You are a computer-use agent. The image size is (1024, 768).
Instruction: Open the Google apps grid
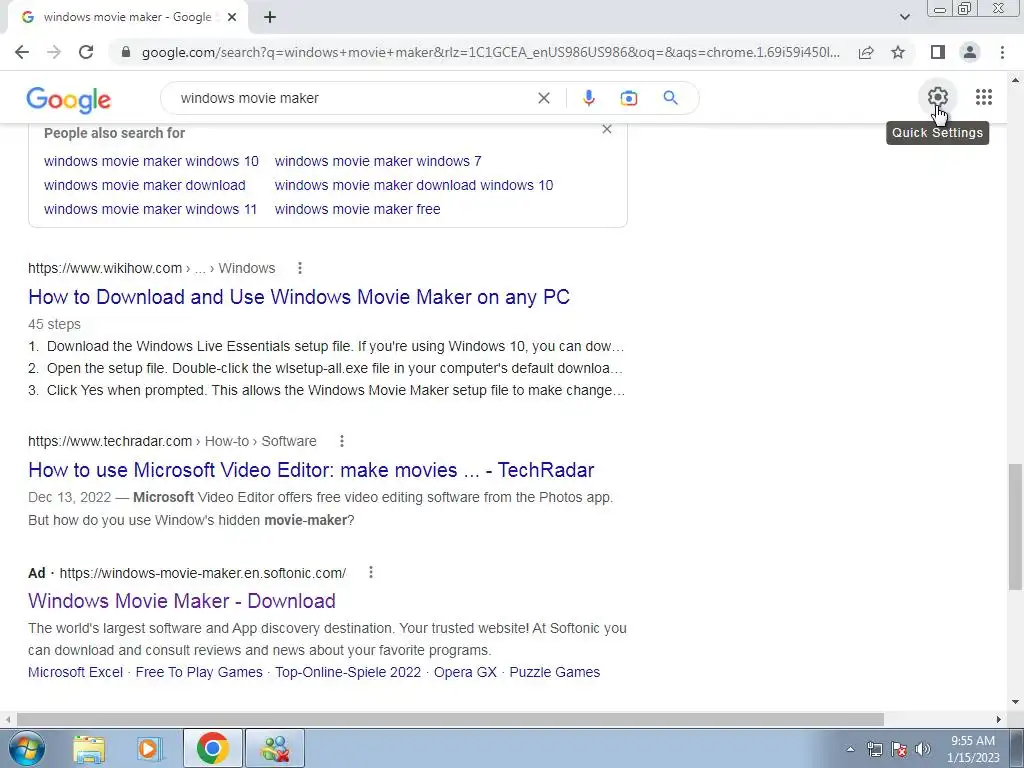pos(984,97)
